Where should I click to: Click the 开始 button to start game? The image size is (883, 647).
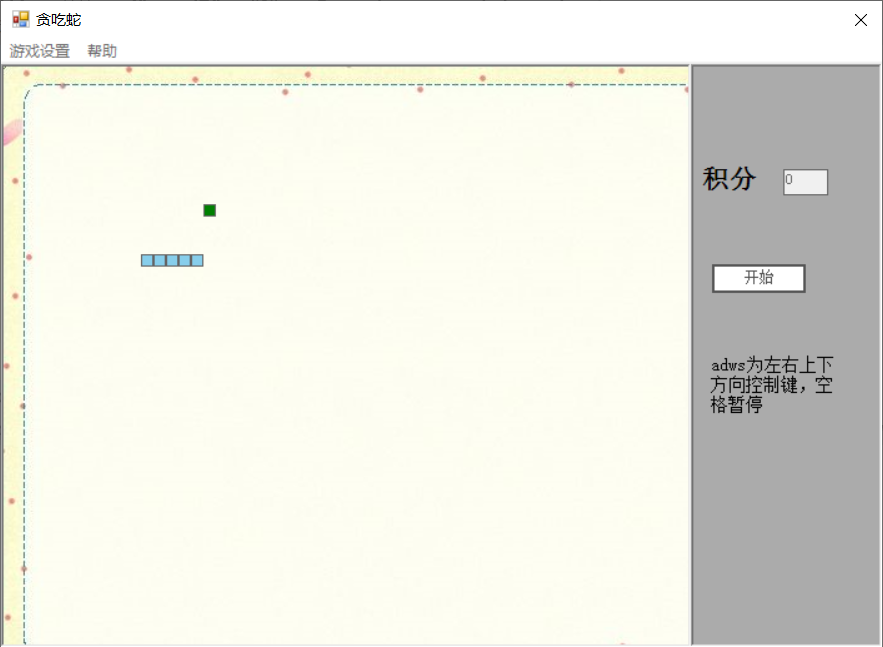click(759, 278)
